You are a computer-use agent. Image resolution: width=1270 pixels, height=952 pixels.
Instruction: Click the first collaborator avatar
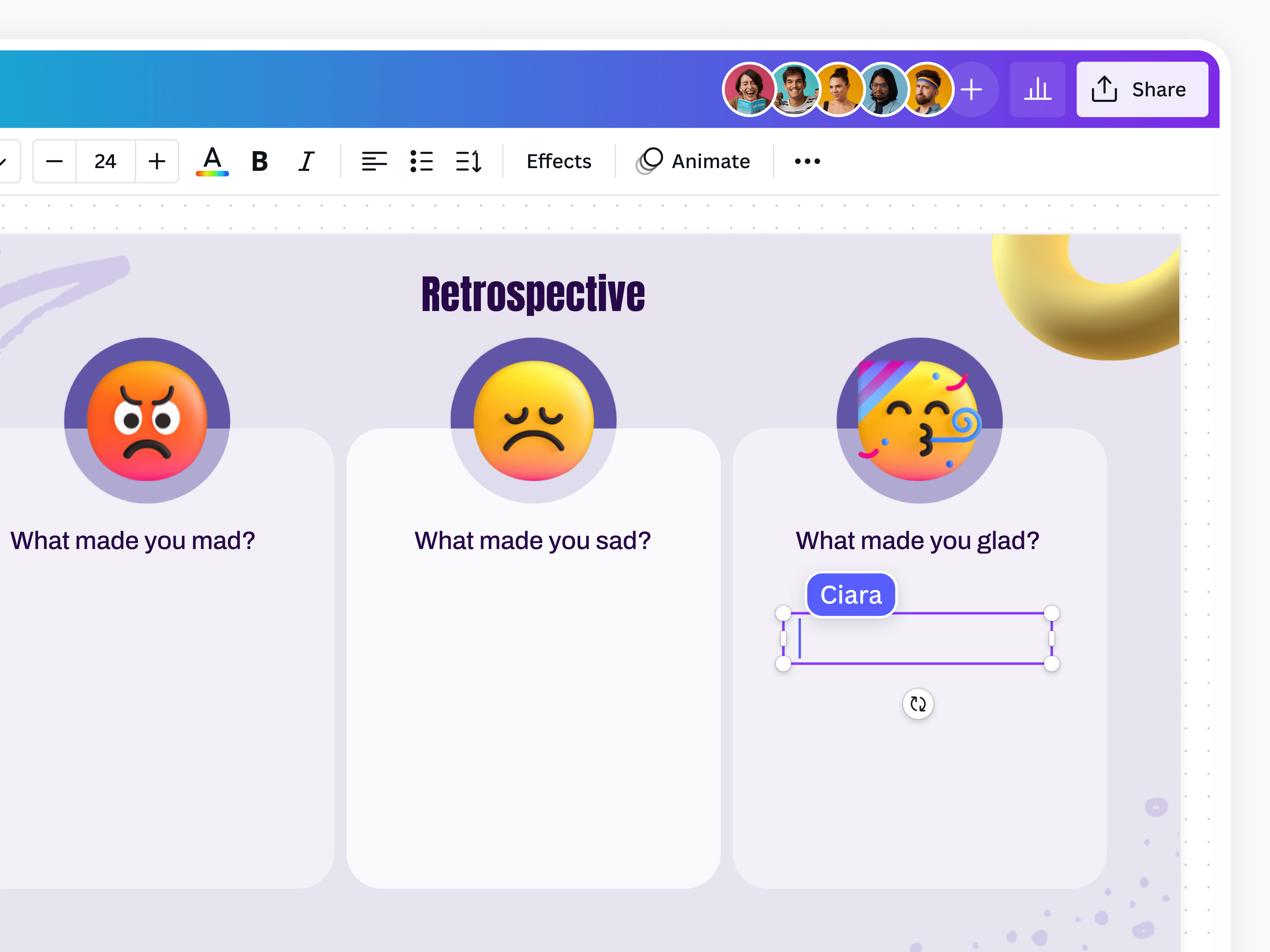point(747,89)
